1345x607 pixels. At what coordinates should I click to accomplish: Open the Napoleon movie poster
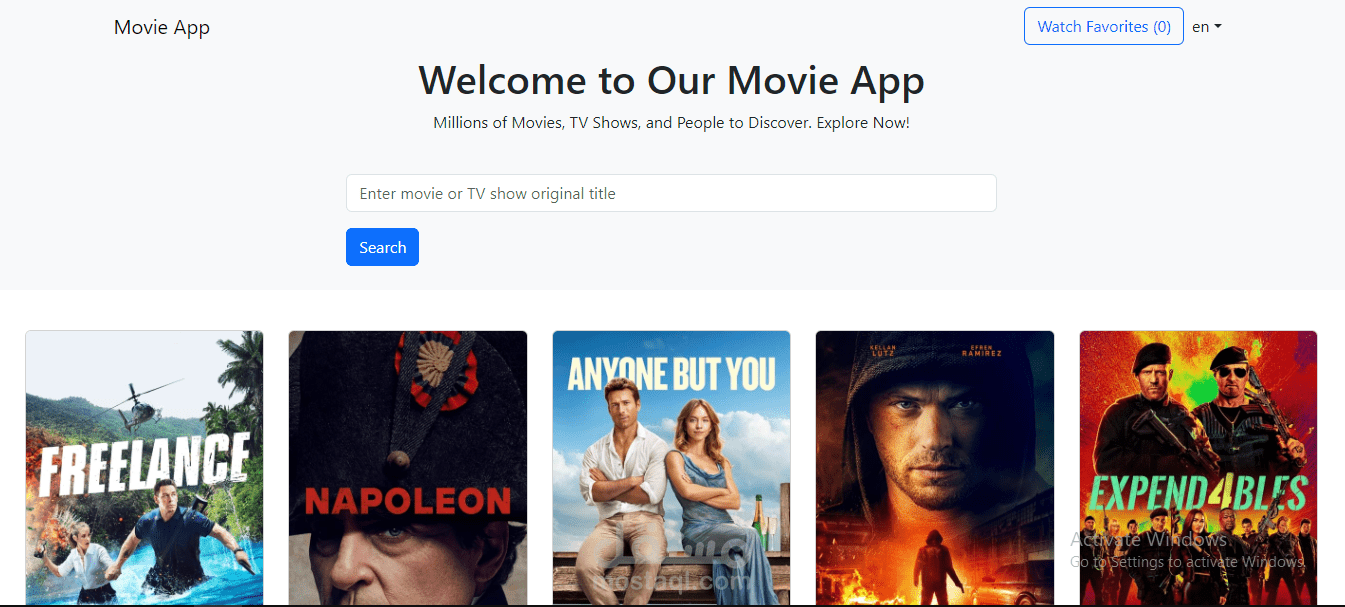[x=408, y=468]
